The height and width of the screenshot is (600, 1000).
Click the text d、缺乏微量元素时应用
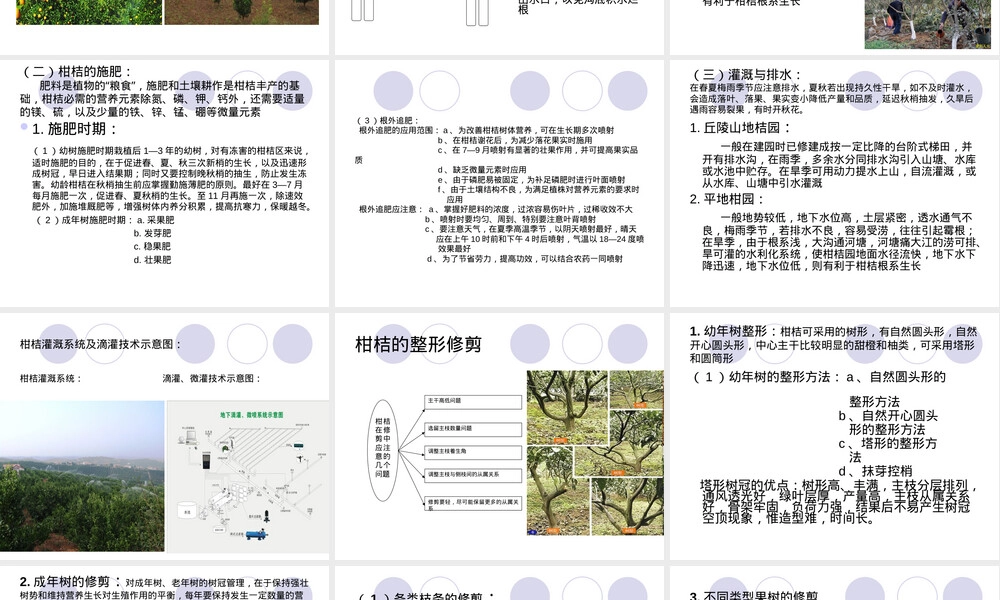click(482, 170)
